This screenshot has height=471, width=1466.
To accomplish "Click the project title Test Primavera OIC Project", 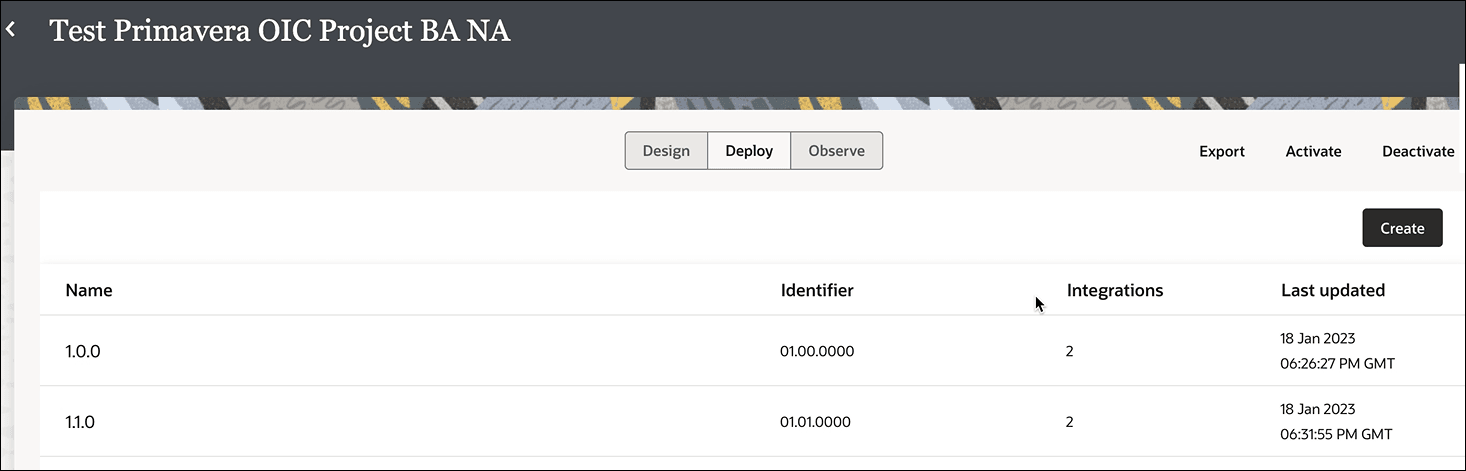I will pos(280,31).
